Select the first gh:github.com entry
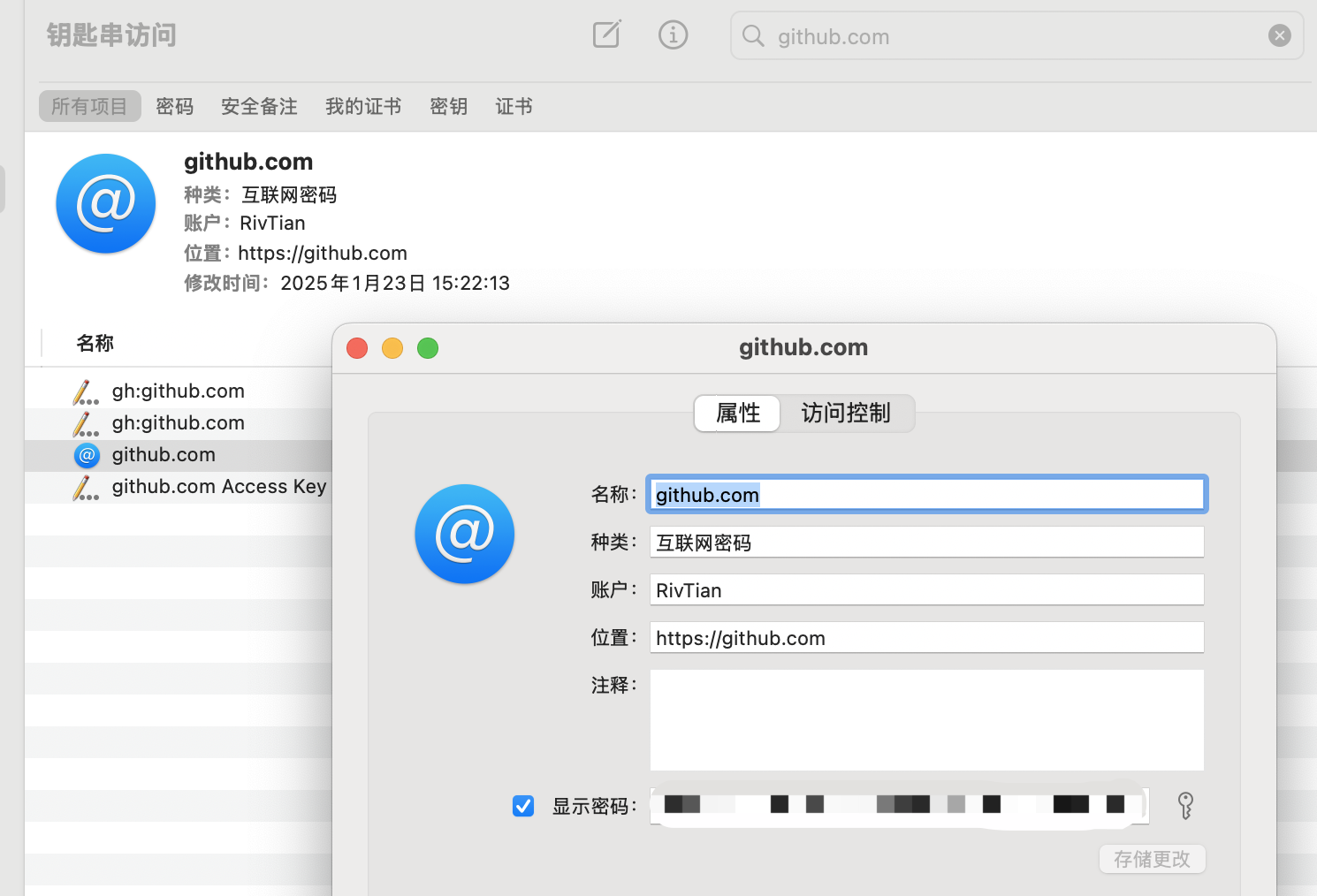The image size is (1317, 896). pos(178,391)
